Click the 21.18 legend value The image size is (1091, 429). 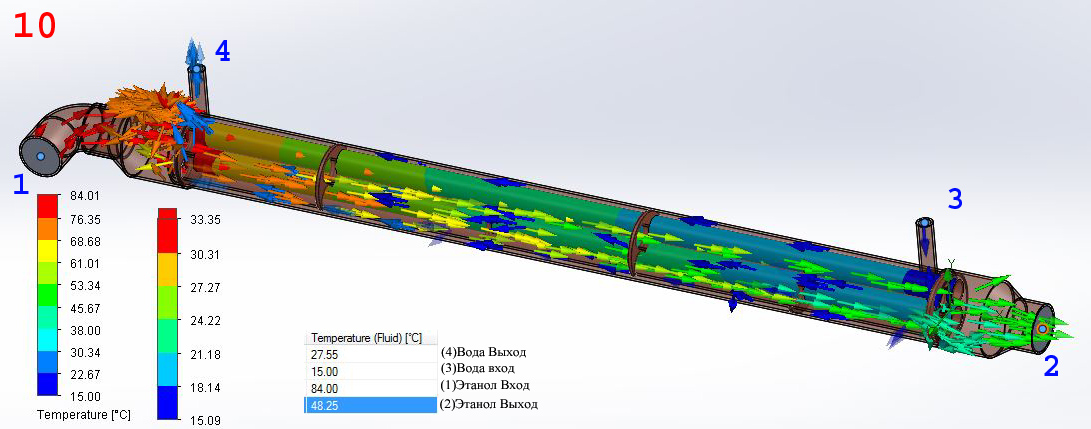pyautogui.click(x=206, y=355)
